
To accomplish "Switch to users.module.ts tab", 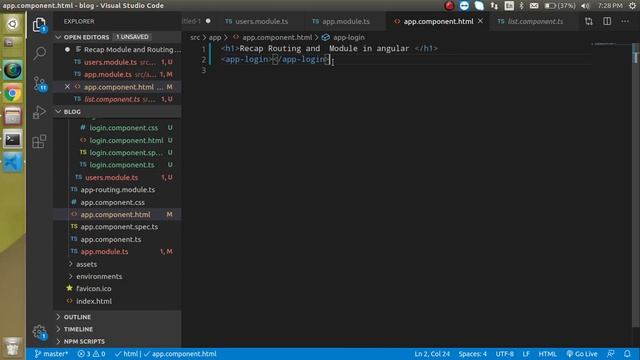I will (260, 21).
